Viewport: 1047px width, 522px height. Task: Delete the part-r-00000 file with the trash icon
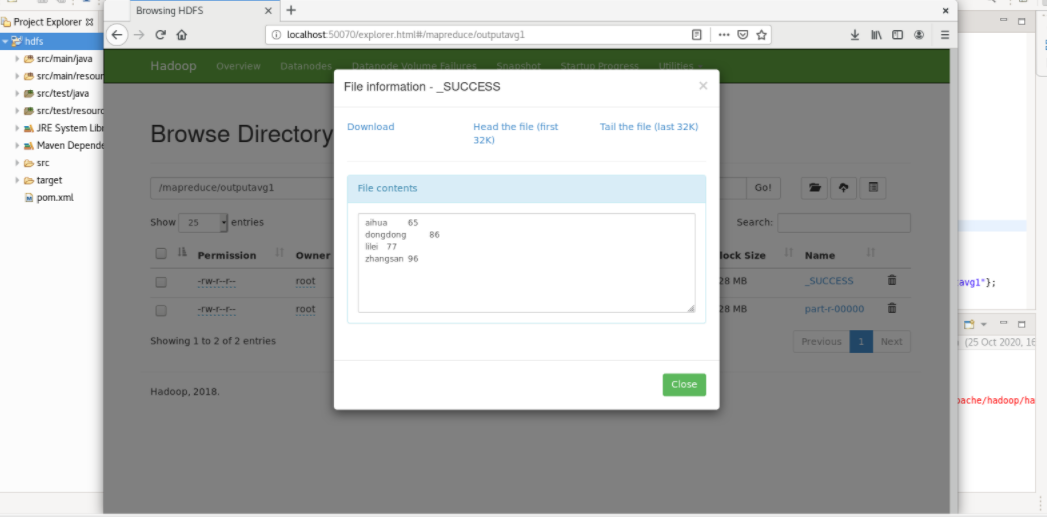click(892, 308)
